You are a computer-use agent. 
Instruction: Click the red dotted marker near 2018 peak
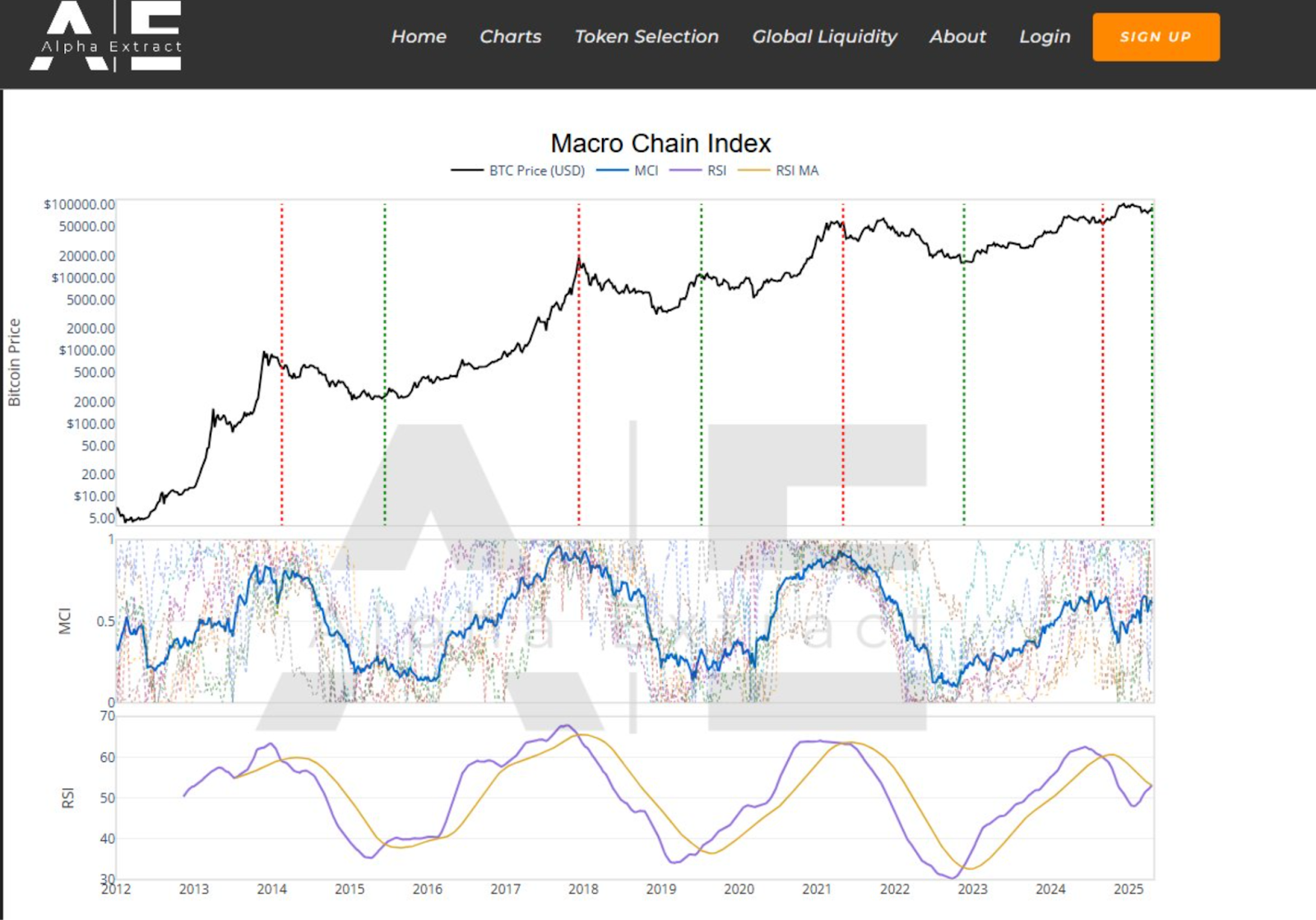click(579, 364)
